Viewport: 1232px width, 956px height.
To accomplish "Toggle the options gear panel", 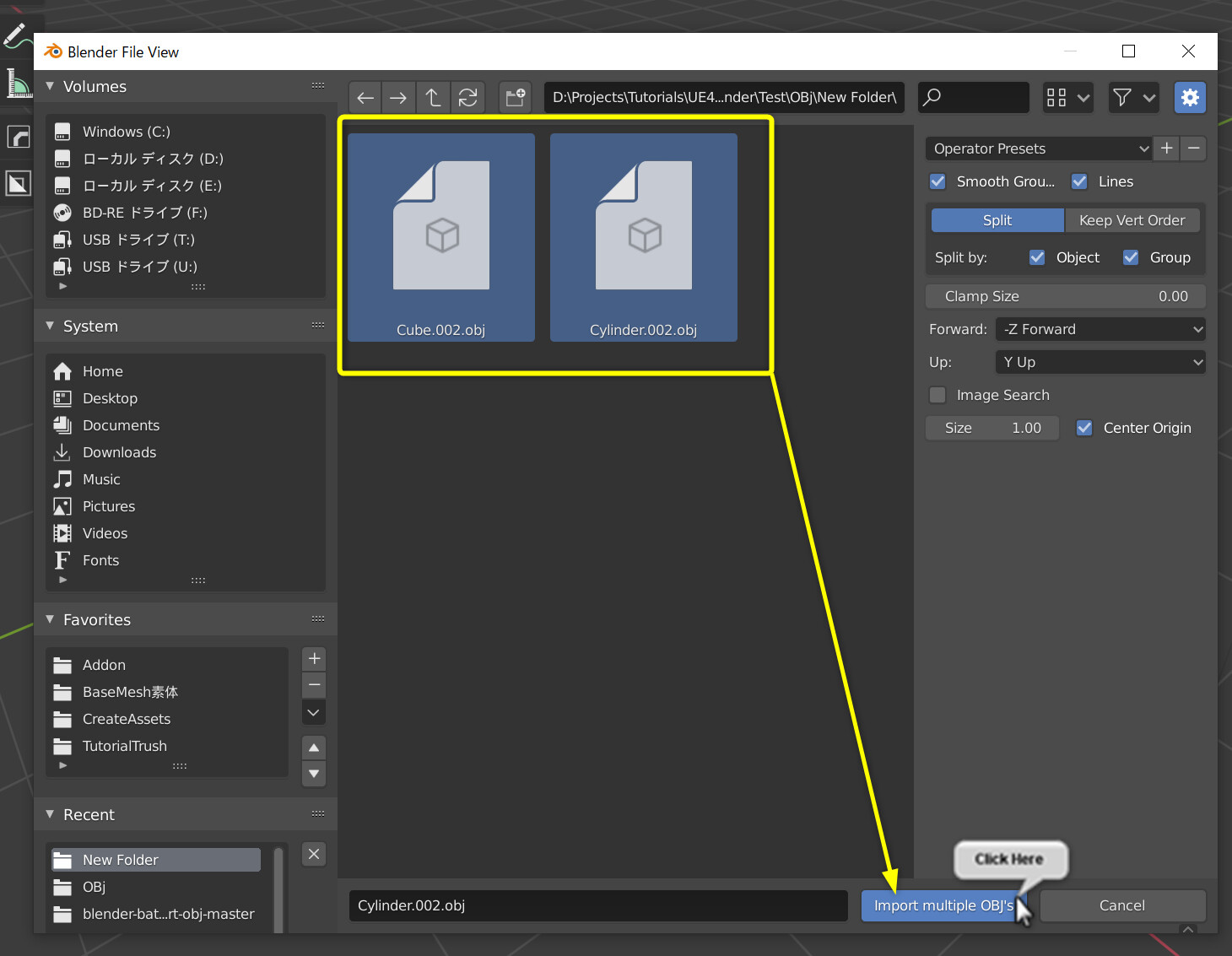I will point(1190,98).
